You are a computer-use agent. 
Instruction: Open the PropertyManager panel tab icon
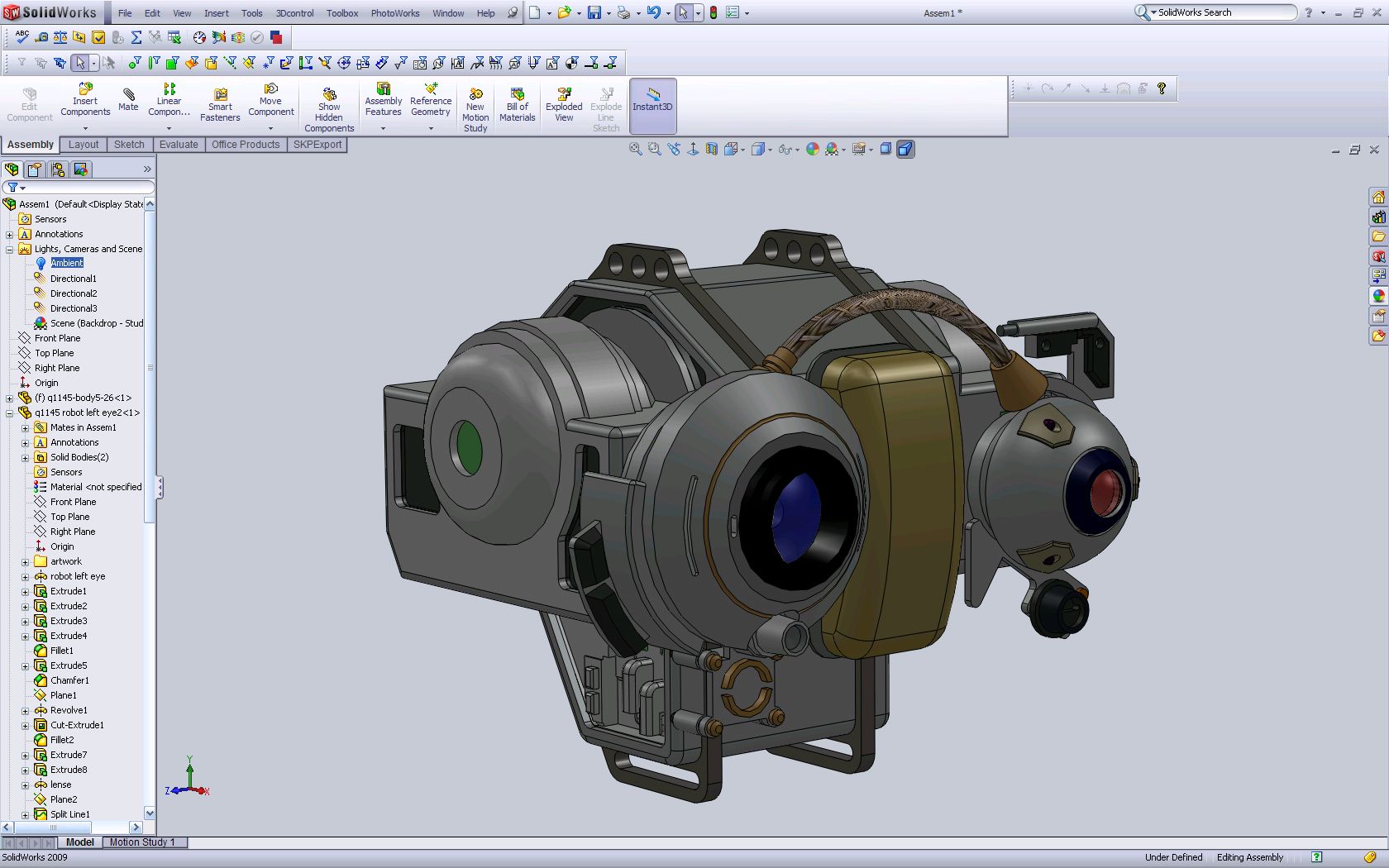(35, 169)
